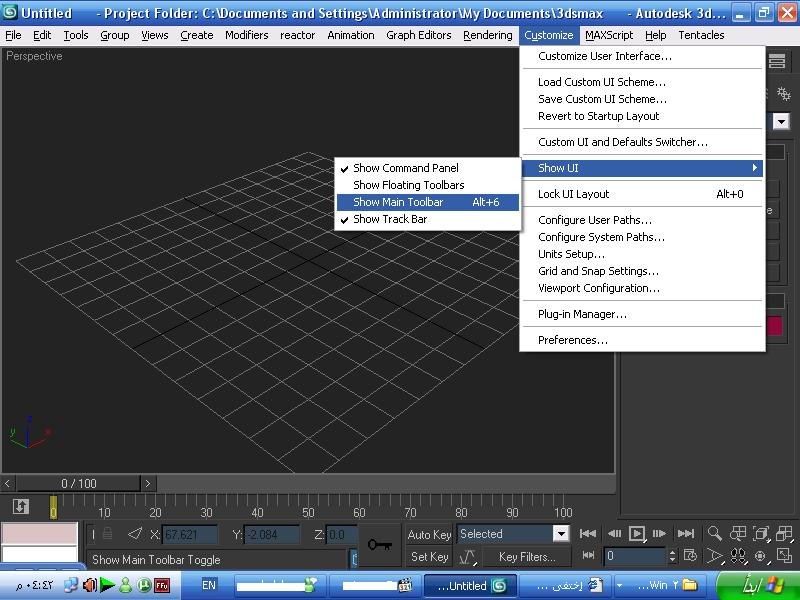Open the File menu
This screenshot has height=600, width=800.
(13, 35)
